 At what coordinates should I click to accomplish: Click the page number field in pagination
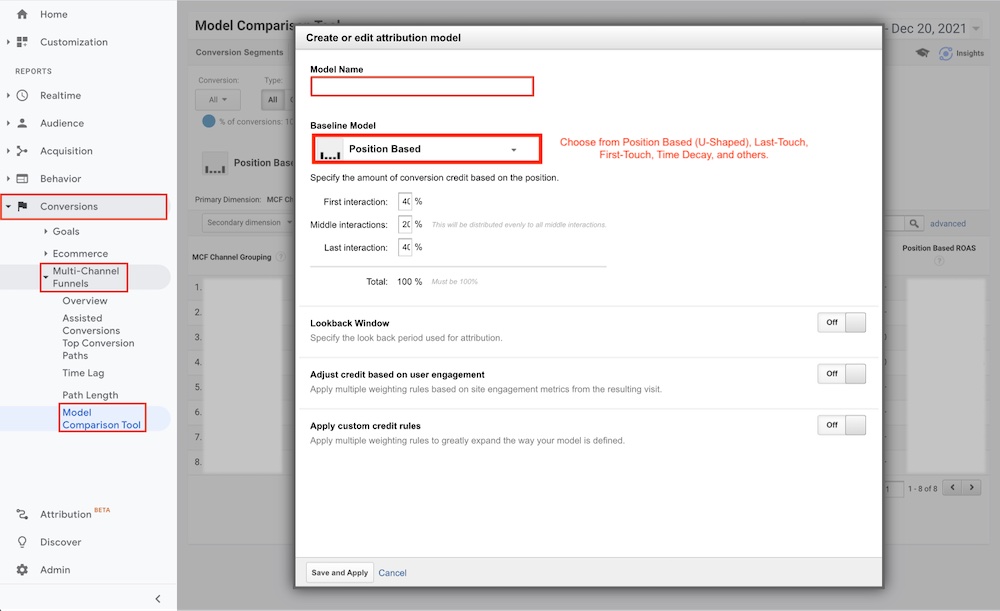tap(894, 489)
